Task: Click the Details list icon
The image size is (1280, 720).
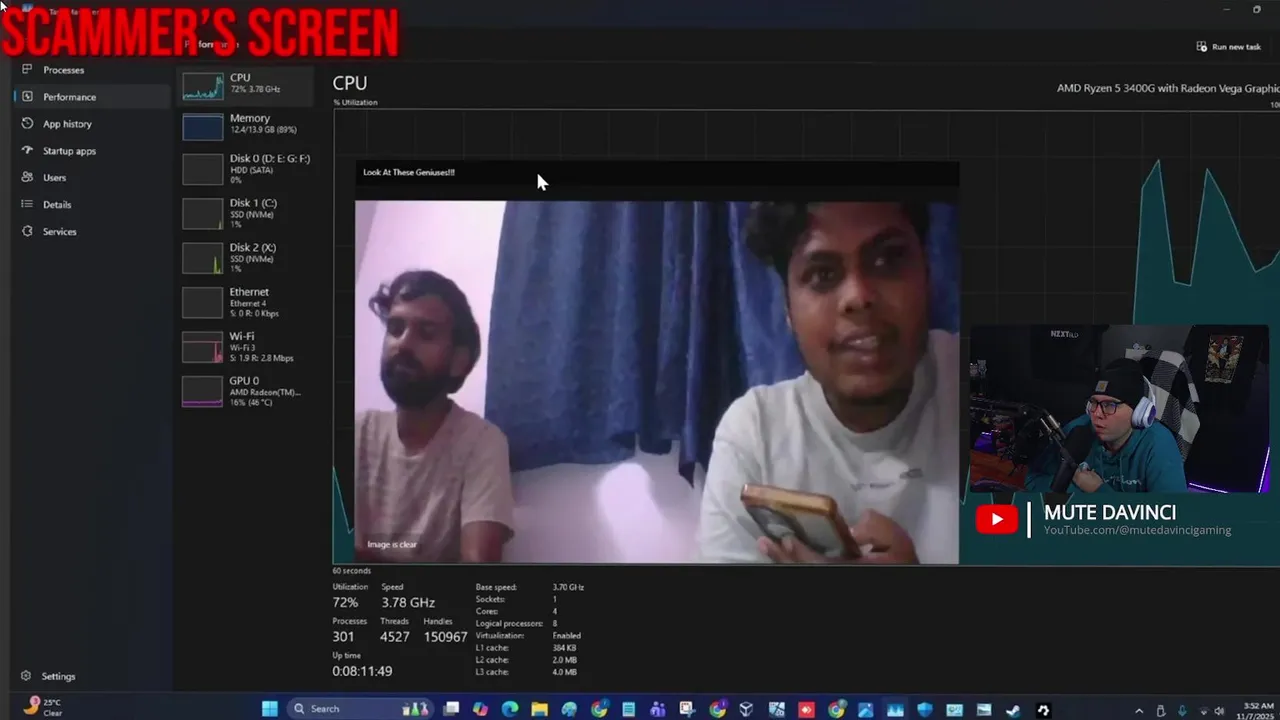Action: (x=26, y=204)
